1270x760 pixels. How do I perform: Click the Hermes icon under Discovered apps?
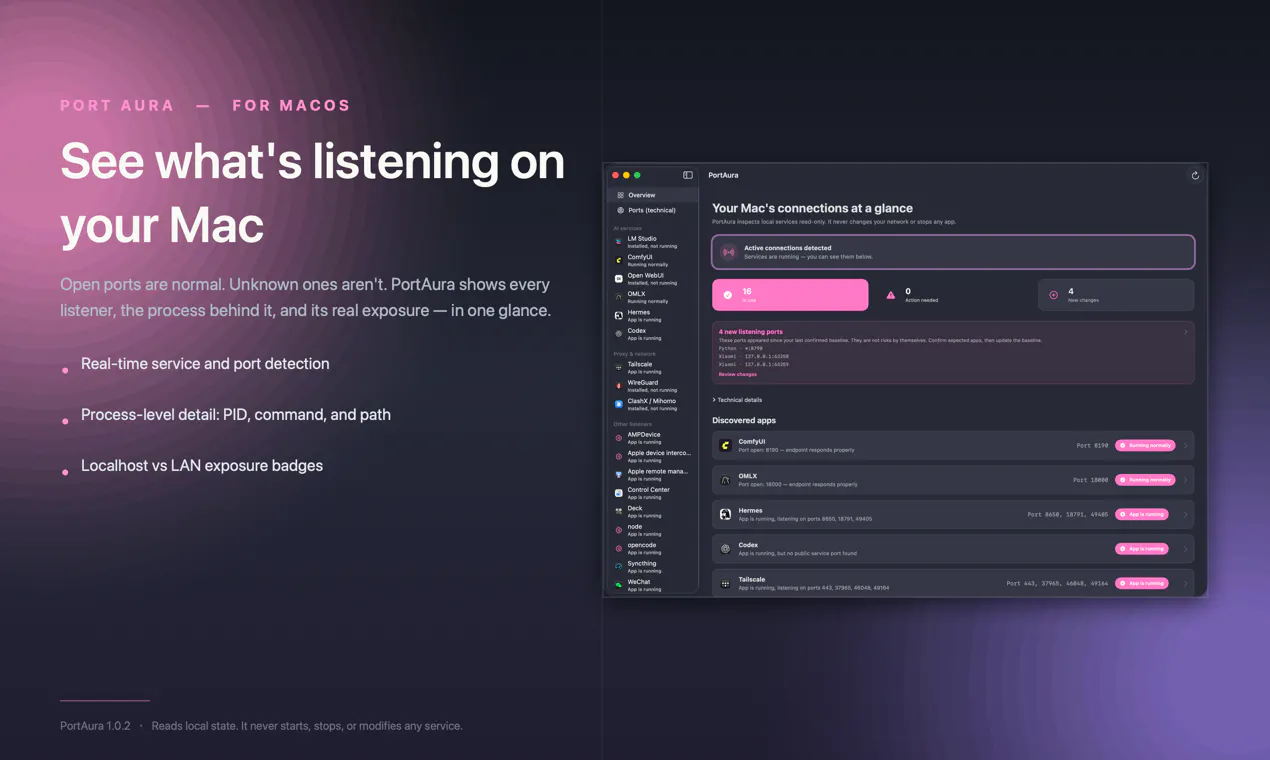pos(725,514)
